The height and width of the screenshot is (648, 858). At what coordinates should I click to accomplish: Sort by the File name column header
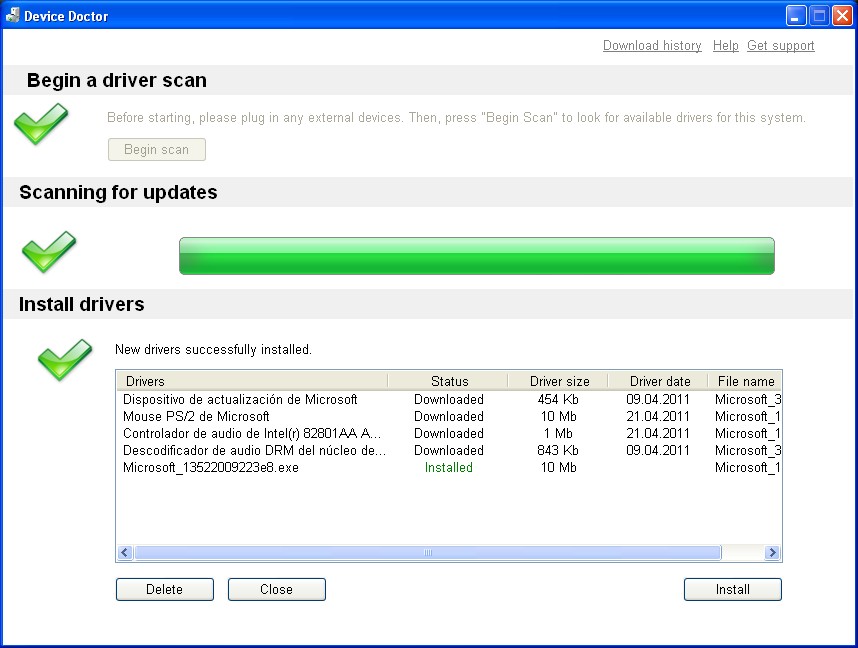[x=745, y=381]
